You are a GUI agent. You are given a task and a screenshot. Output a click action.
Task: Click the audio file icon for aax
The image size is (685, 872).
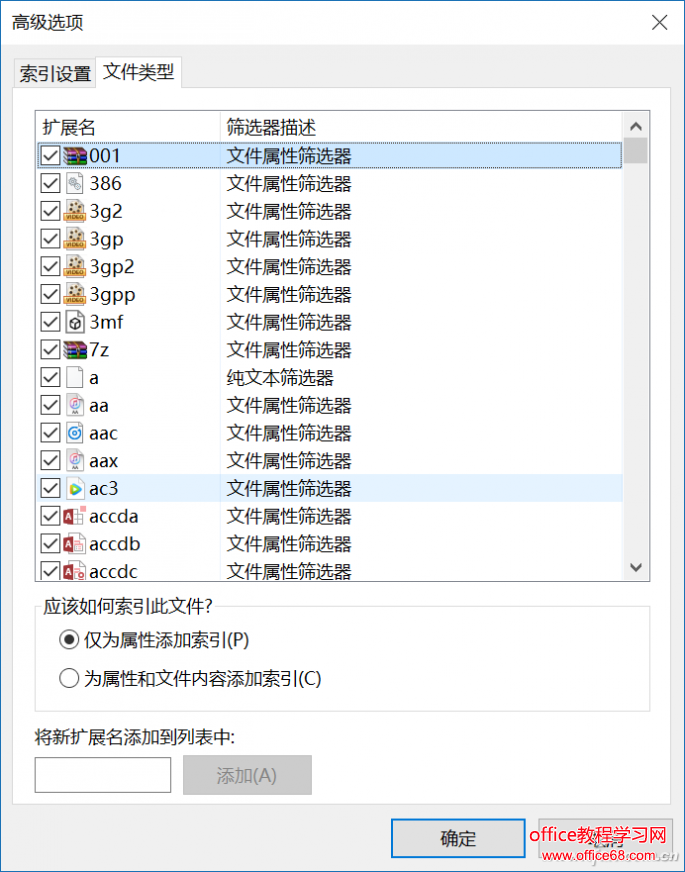click(75, 460)
